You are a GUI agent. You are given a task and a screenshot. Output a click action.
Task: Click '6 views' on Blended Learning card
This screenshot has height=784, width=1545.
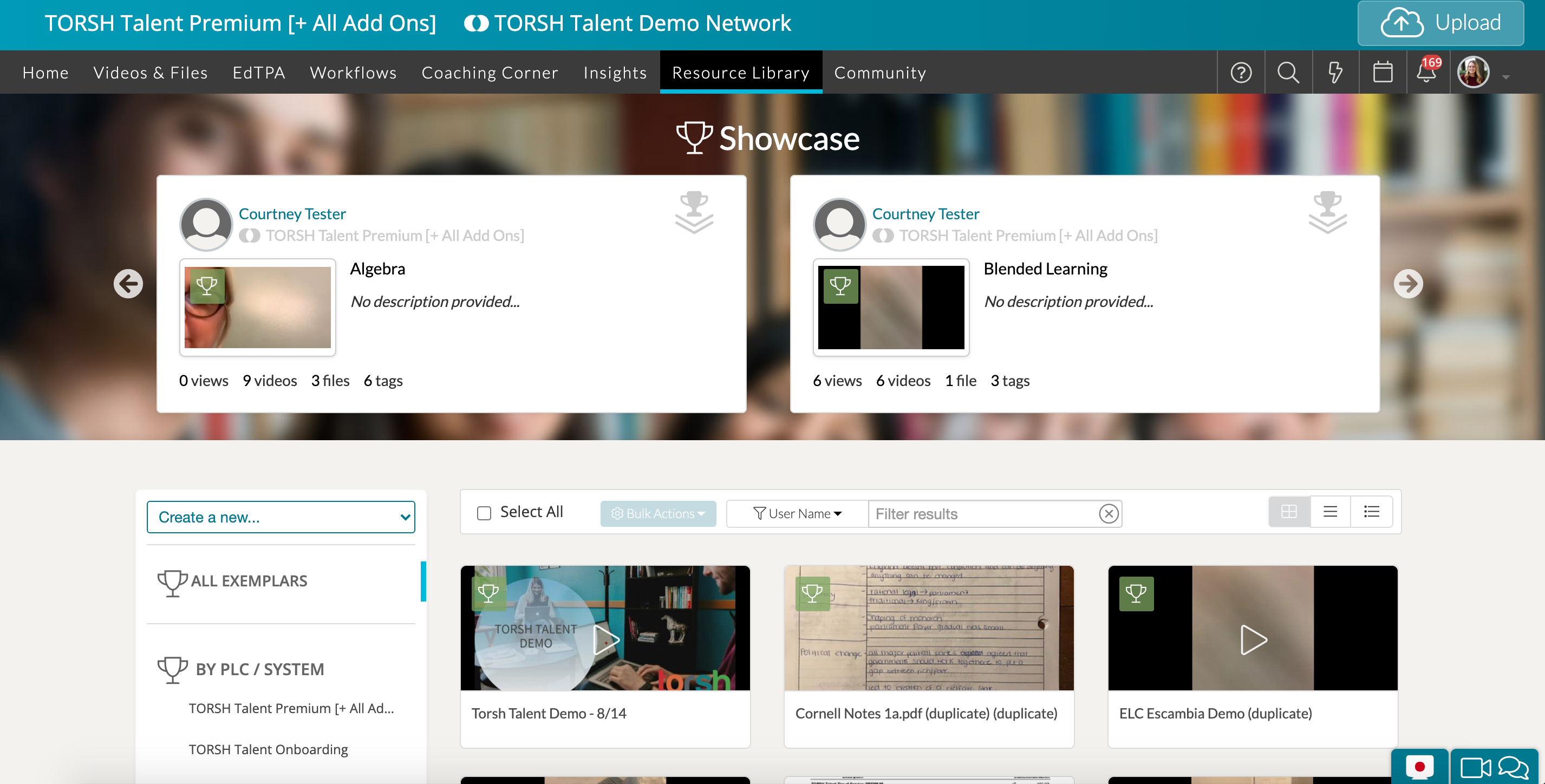pos(837,380)
